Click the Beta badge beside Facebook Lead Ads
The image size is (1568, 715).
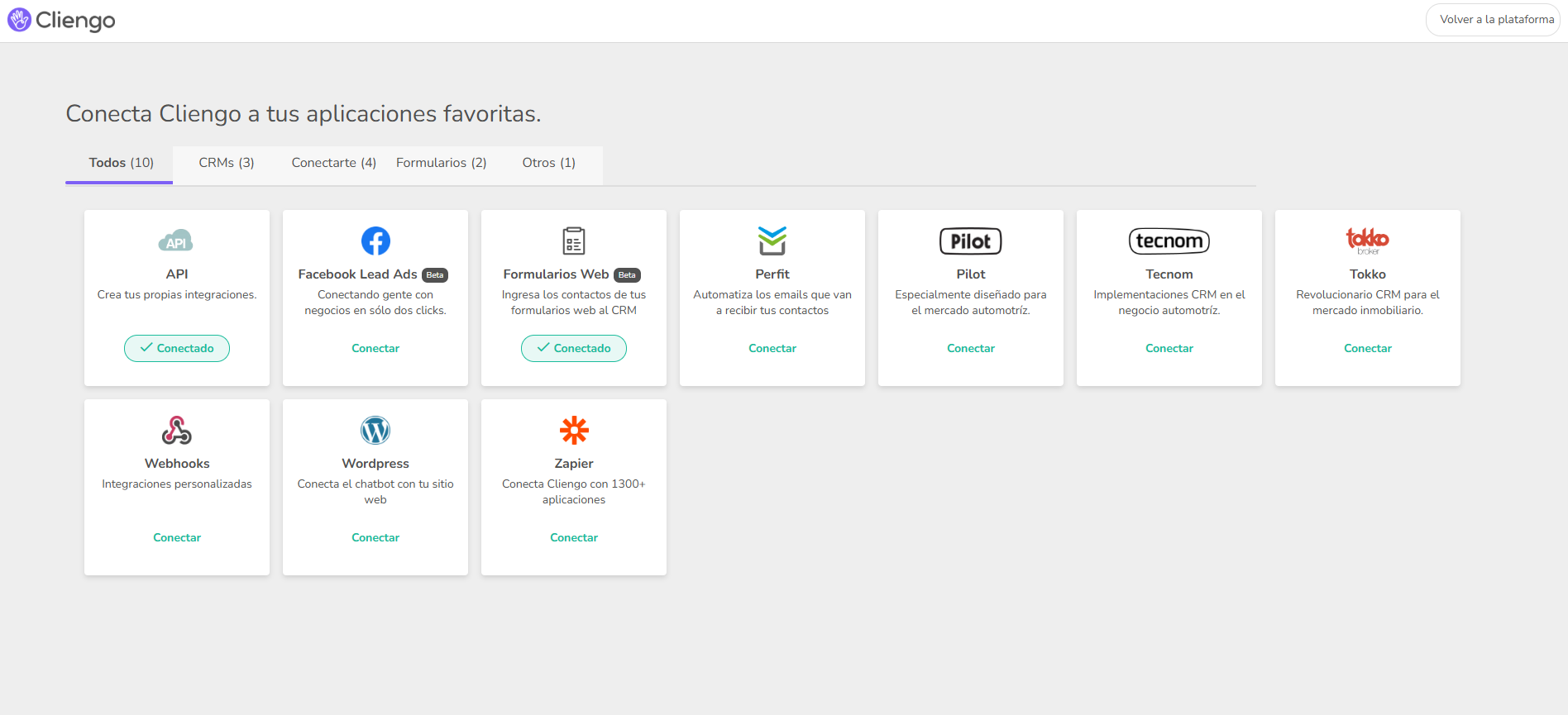[435, 275]
